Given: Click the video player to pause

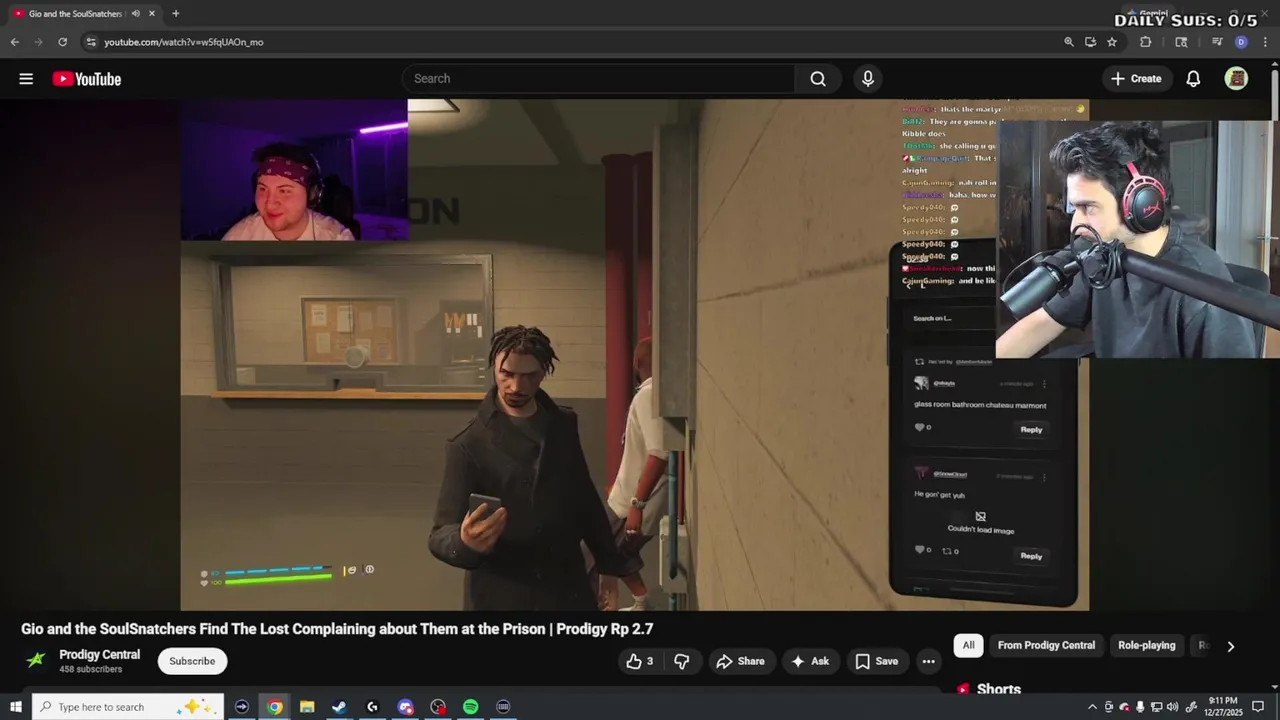Looking at the screenshot, I should click(634, 355).
